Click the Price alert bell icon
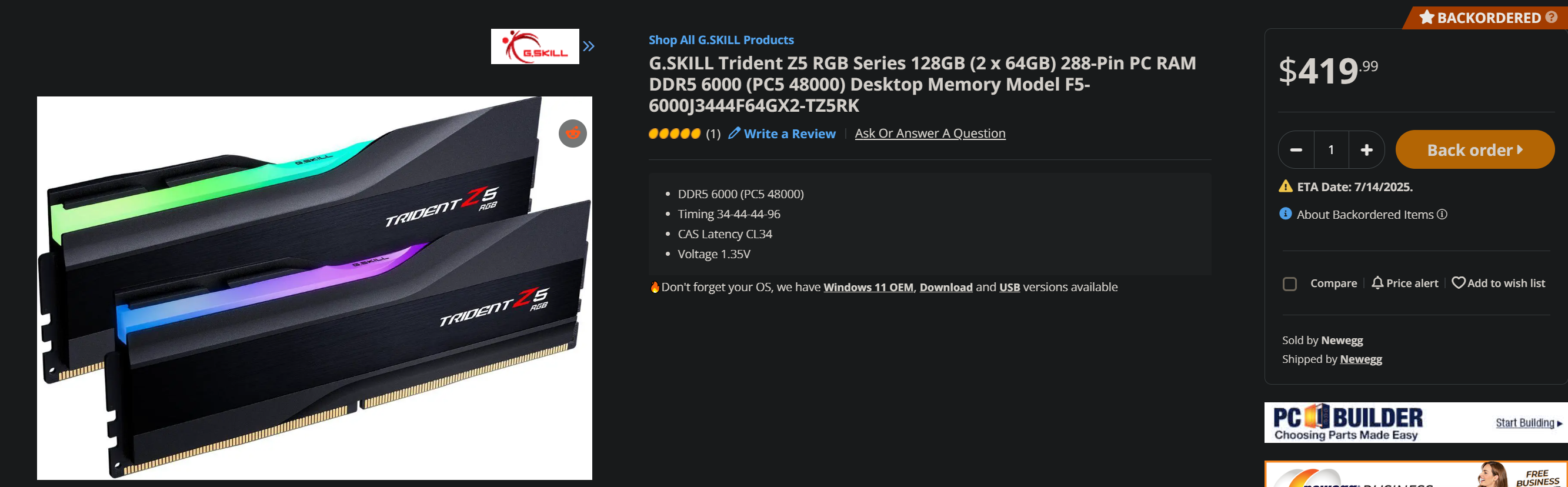This screenshot has height=487, width=1568. [1377, 283]
